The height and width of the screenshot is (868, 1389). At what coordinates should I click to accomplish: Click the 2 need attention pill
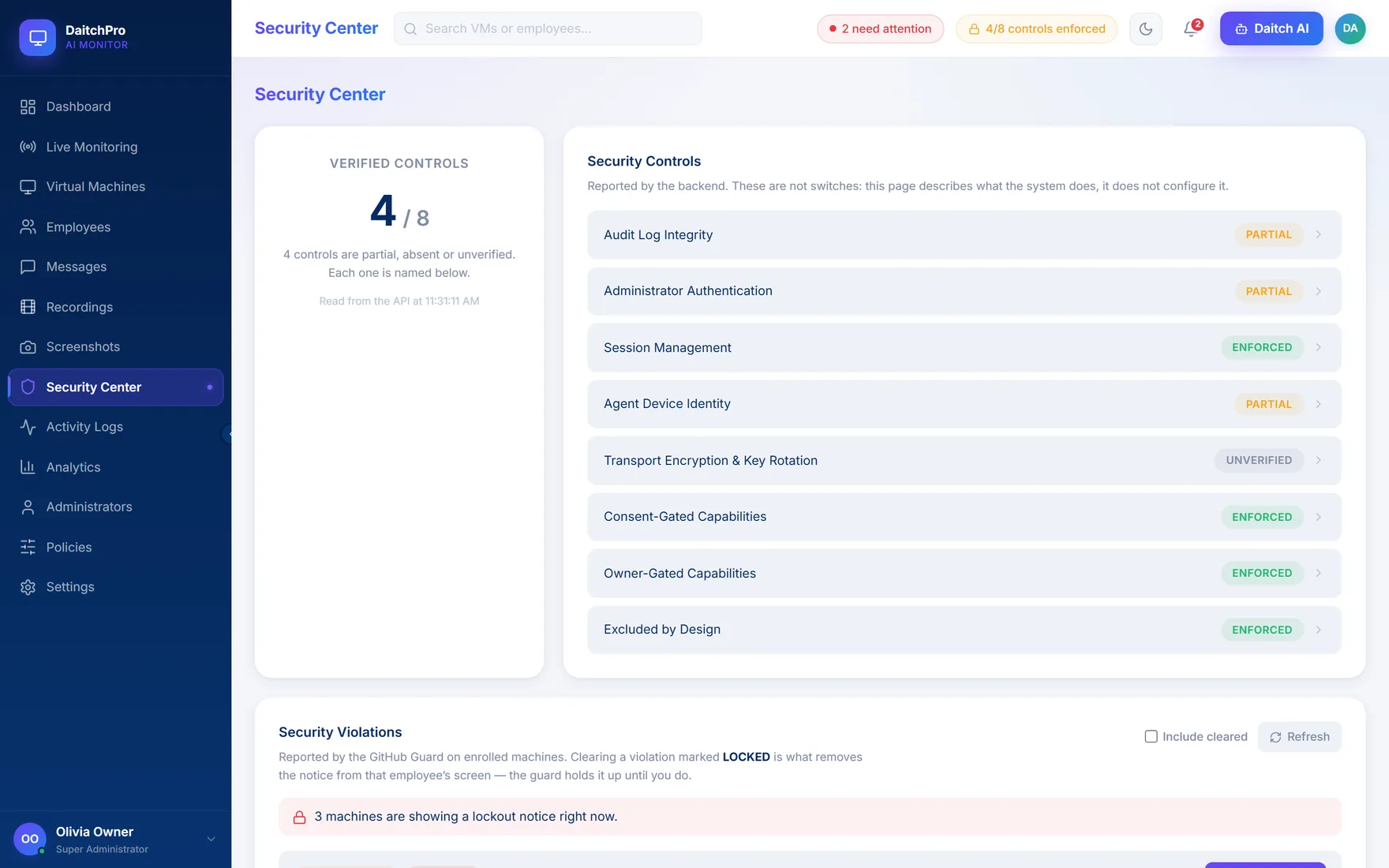pyautogui.click(x=880, y=28)
